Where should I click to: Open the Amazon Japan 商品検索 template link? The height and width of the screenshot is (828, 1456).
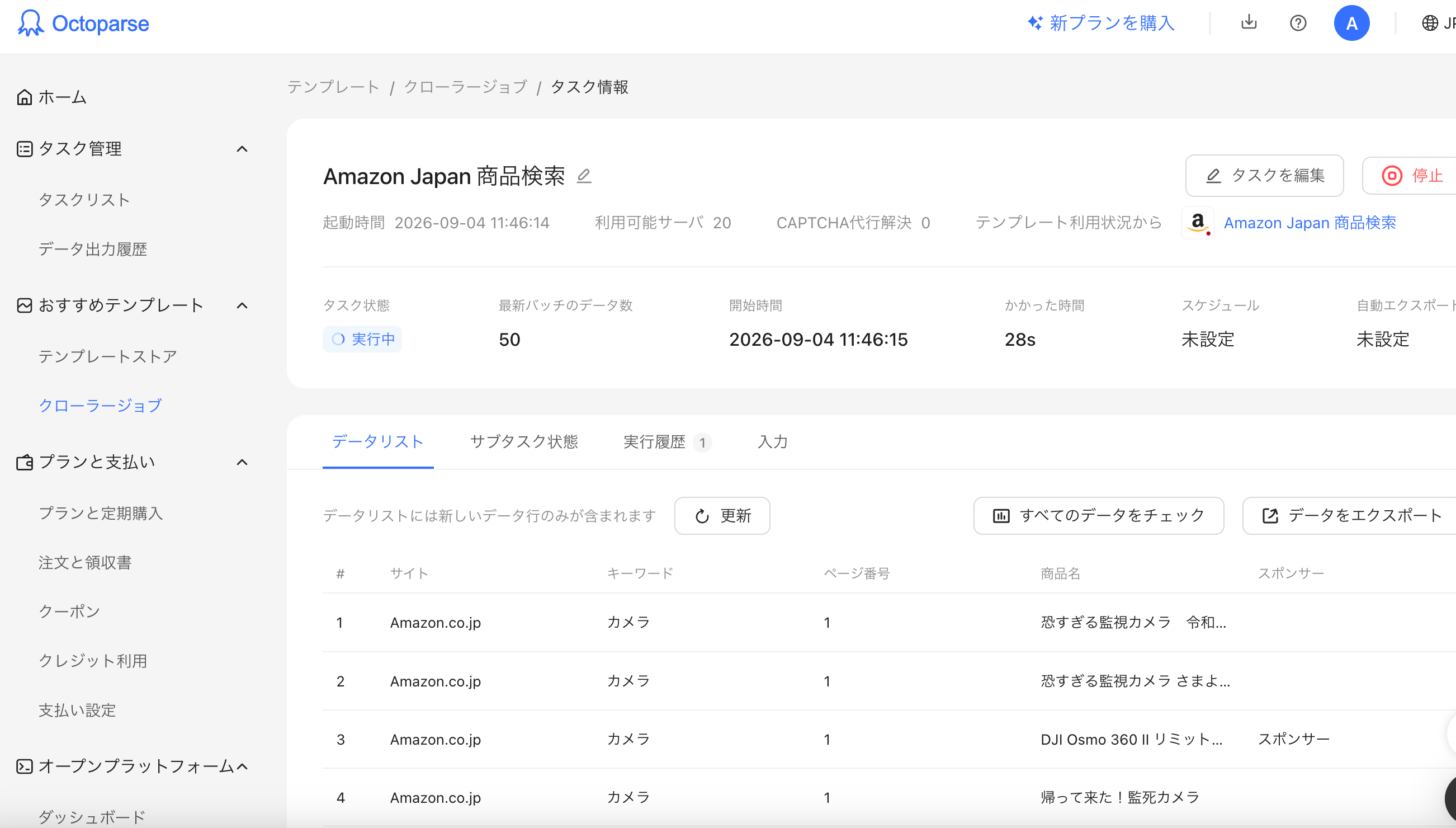[x=1310, y=223]
